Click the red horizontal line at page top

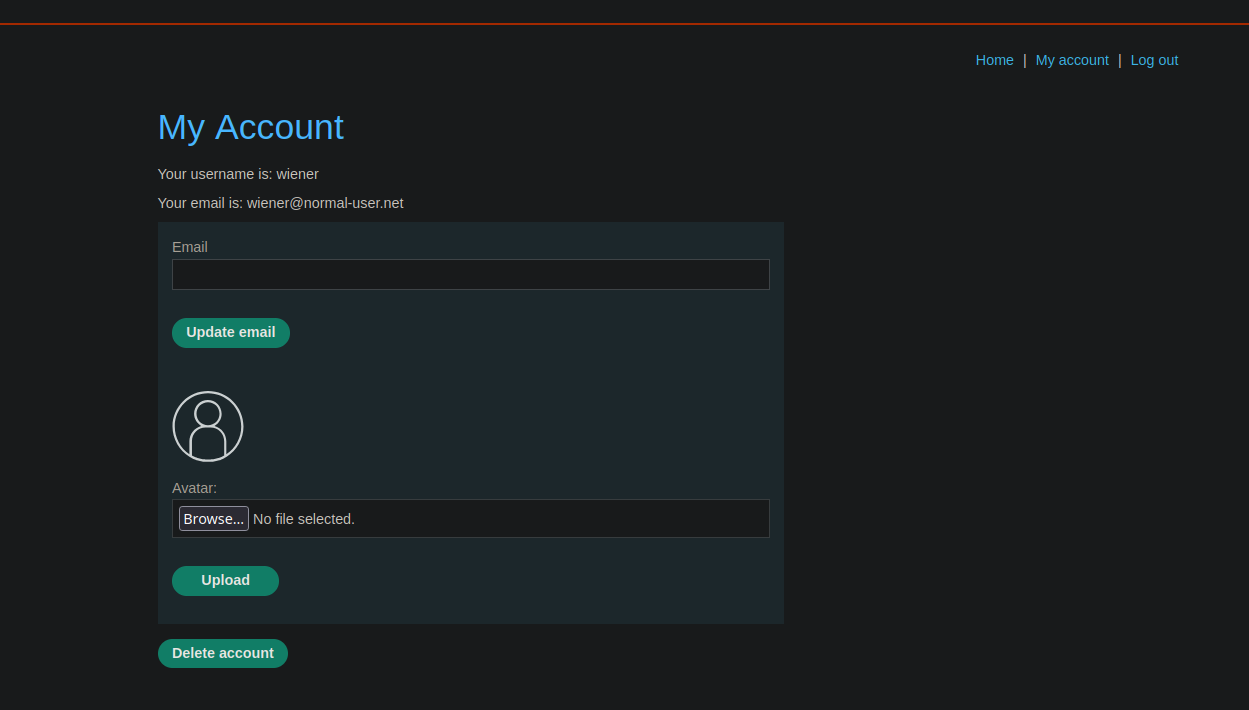coord(624,23)
